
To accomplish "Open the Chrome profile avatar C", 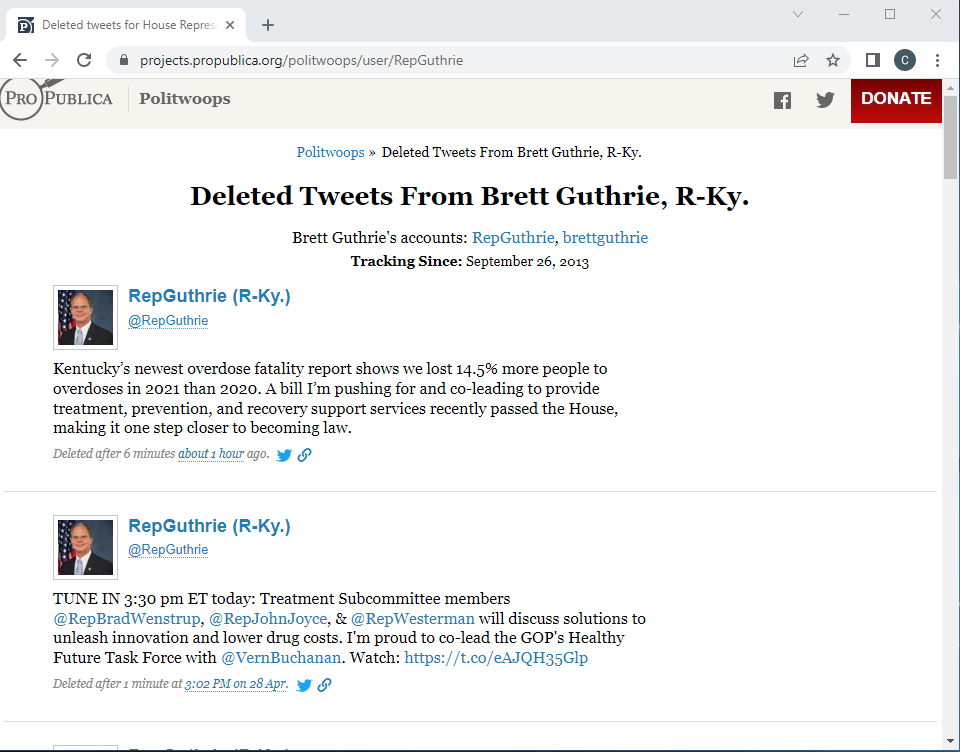I will pyautogui.click(x=904, y=60).
